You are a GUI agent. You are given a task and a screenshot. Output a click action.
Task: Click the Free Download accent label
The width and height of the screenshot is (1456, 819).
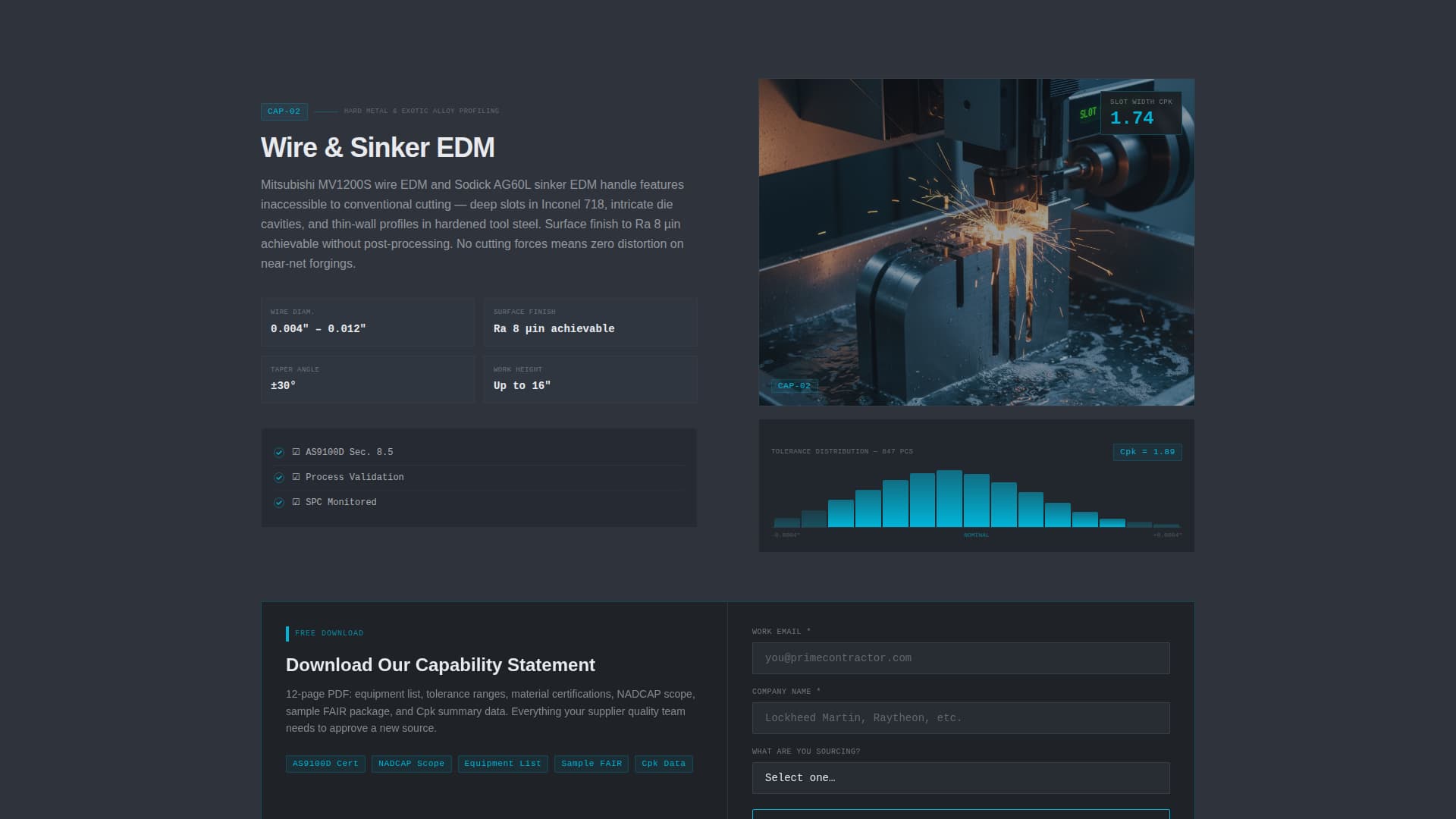[328, 633]
